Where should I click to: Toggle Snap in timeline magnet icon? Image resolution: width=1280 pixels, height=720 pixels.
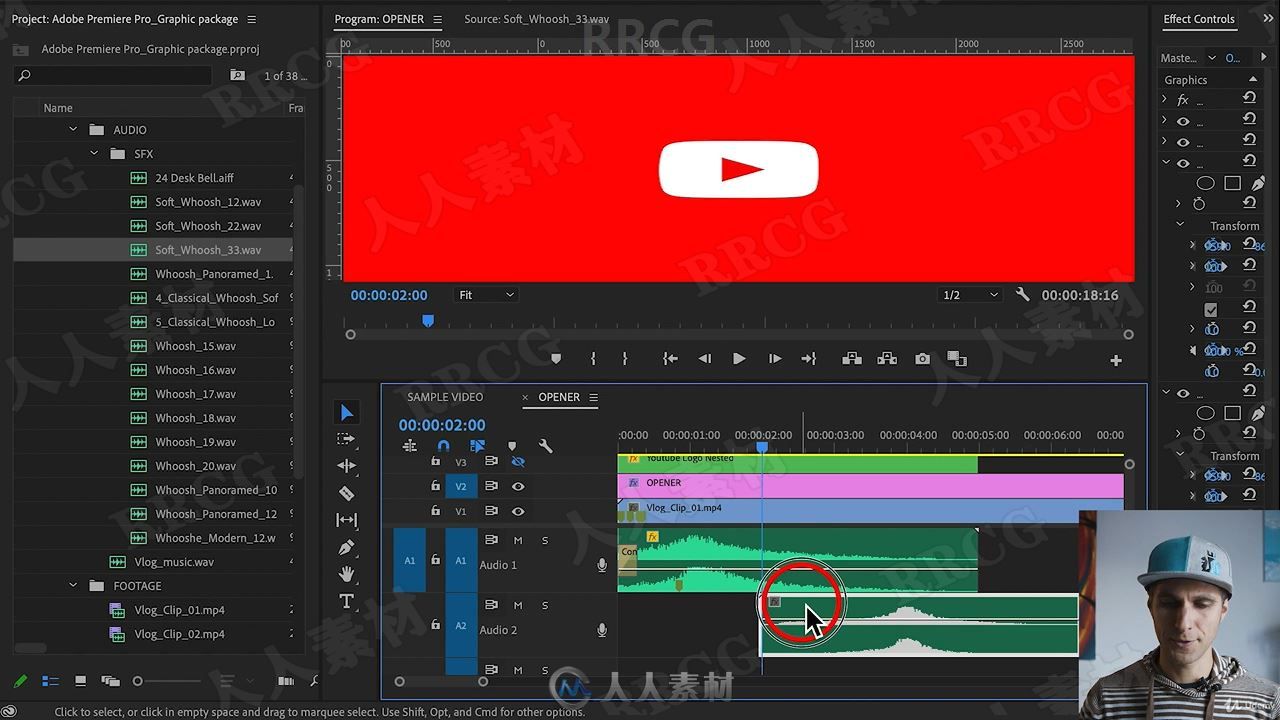point(444,446)
